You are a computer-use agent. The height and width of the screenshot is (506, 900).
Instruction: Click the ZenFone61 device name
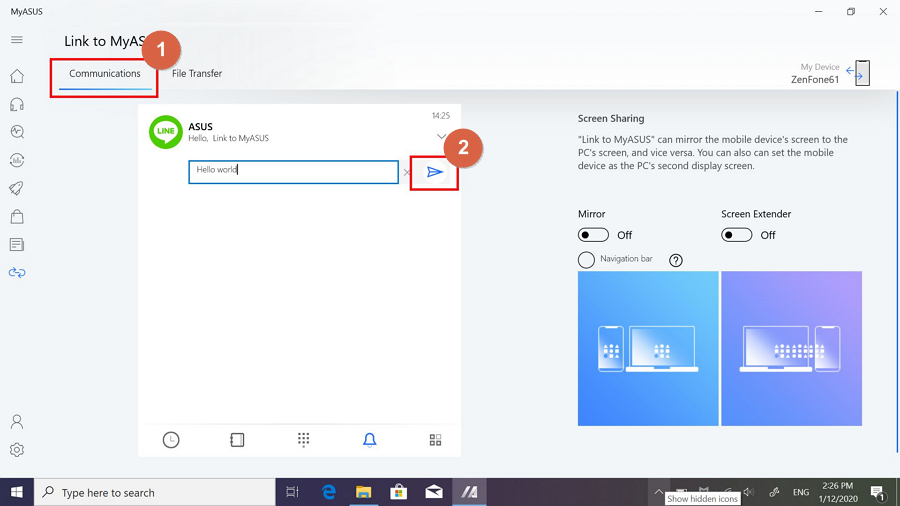tap(814, 80)
